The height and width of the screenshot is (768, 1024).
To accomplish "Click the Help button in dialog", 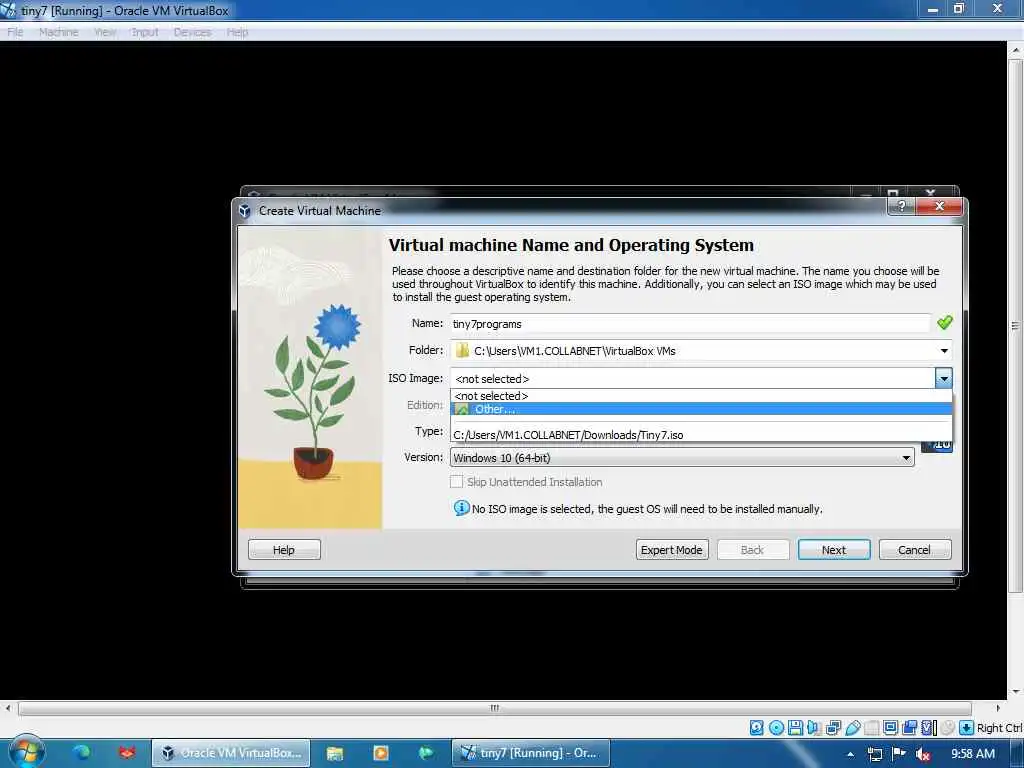I will coord(284,550).
